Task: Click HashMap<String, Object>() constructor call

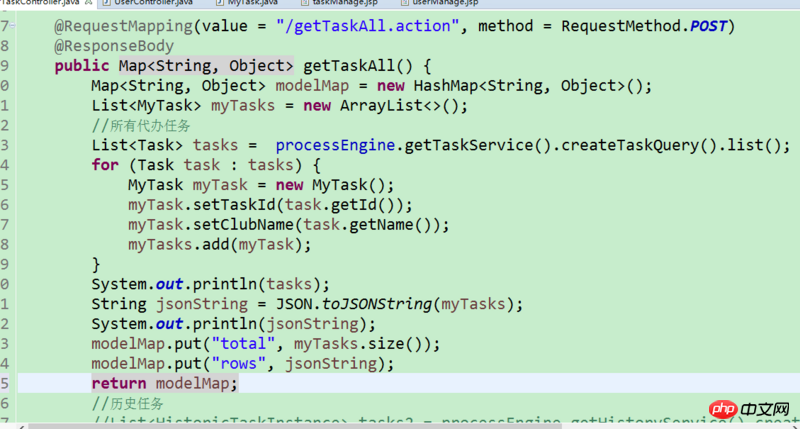Action: tap(526, 86)
